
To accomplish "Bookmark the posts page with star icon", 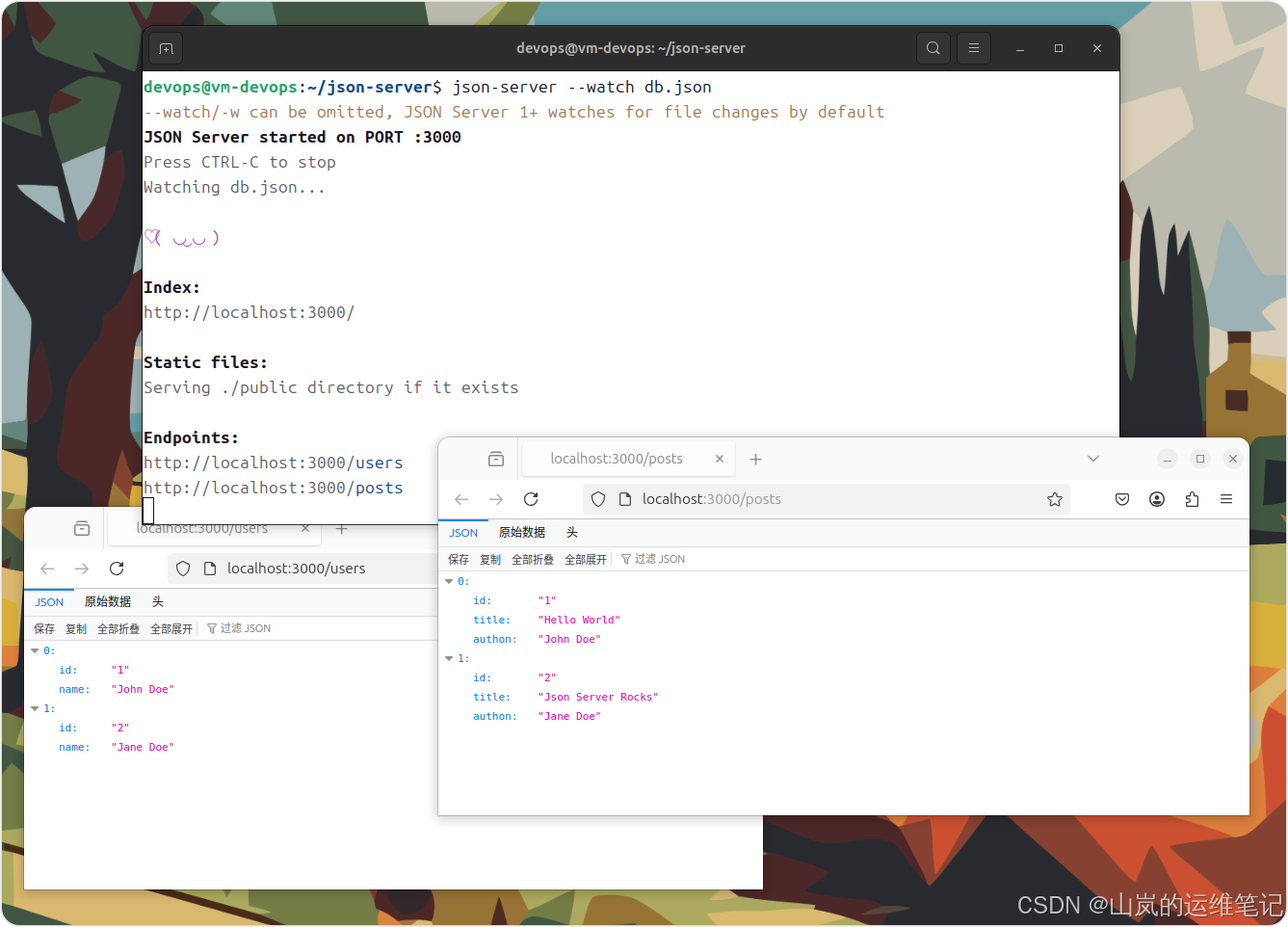I will 1055,499.
